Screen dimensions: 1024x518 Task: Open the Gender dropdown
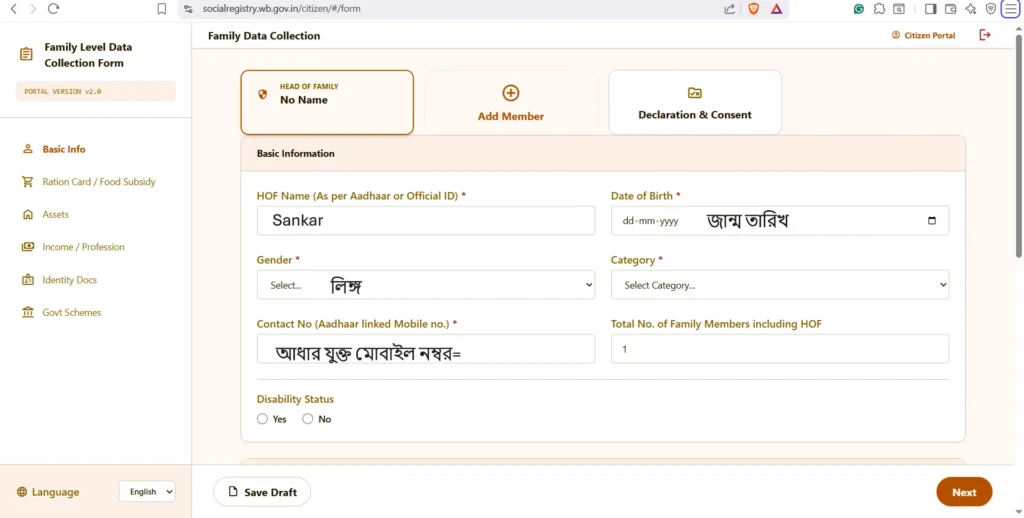[426, 285]
